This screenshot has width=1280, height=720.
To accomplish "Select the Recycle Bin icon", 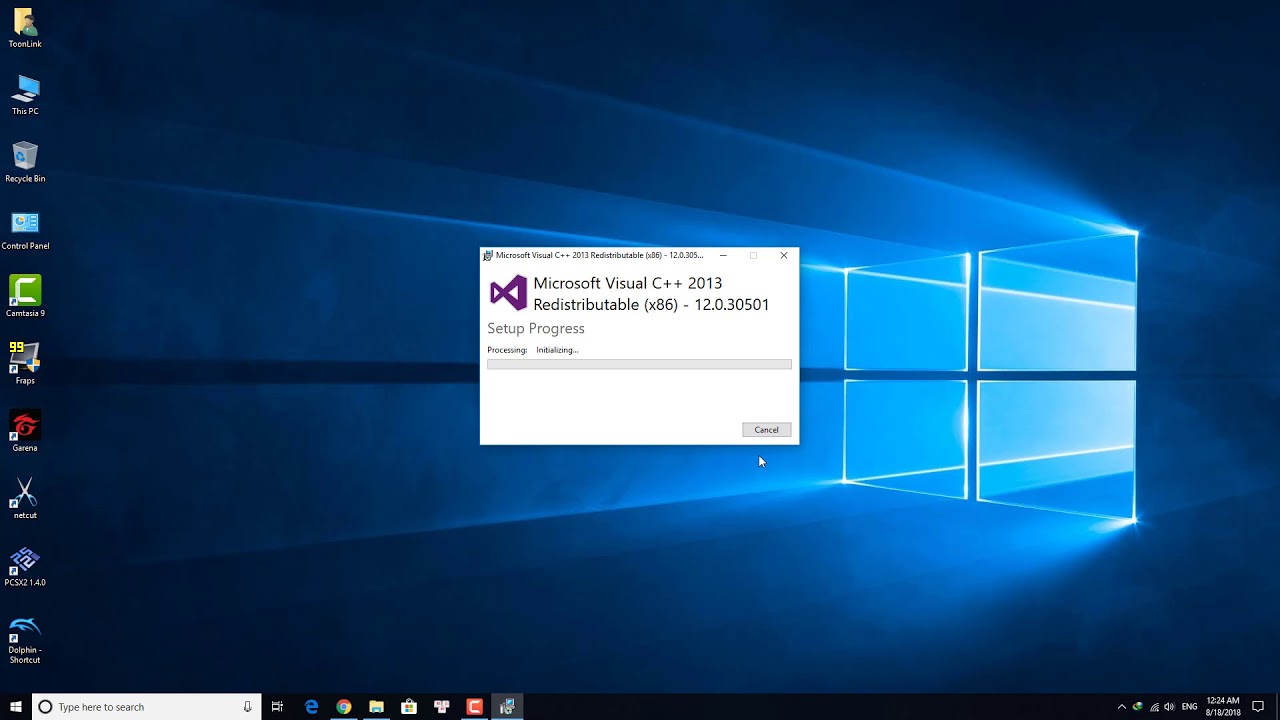I will pyautogui.click(x=25, y=162).
